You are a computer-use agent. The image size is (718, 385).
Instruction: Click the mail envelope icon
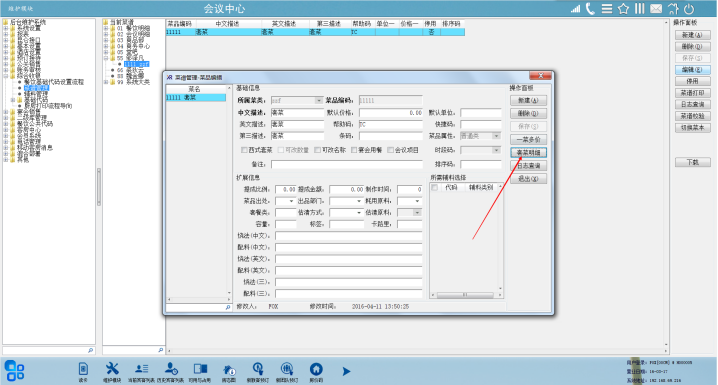click(x=656, y=9)
